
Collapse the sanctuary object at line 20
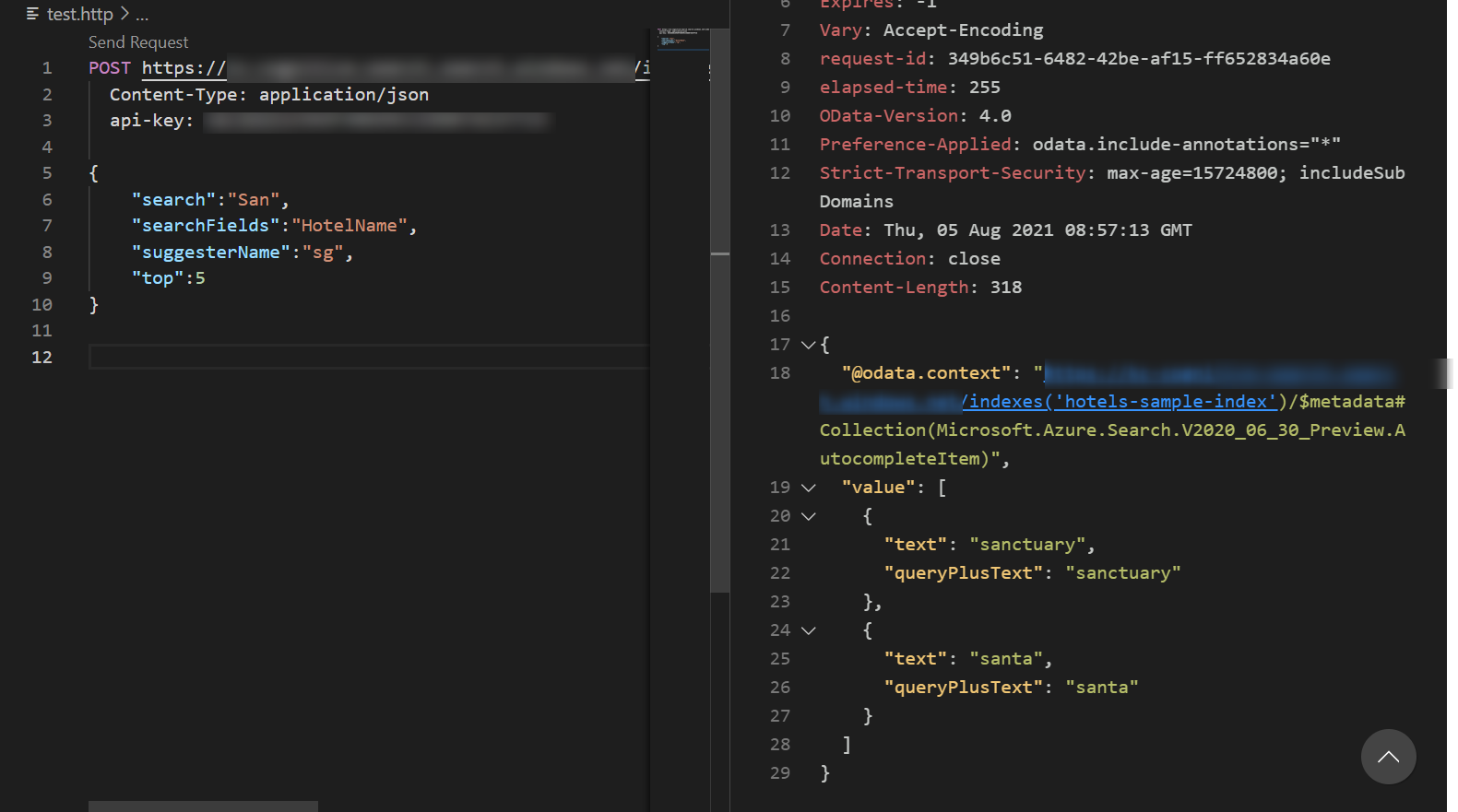tap(808, 516)
